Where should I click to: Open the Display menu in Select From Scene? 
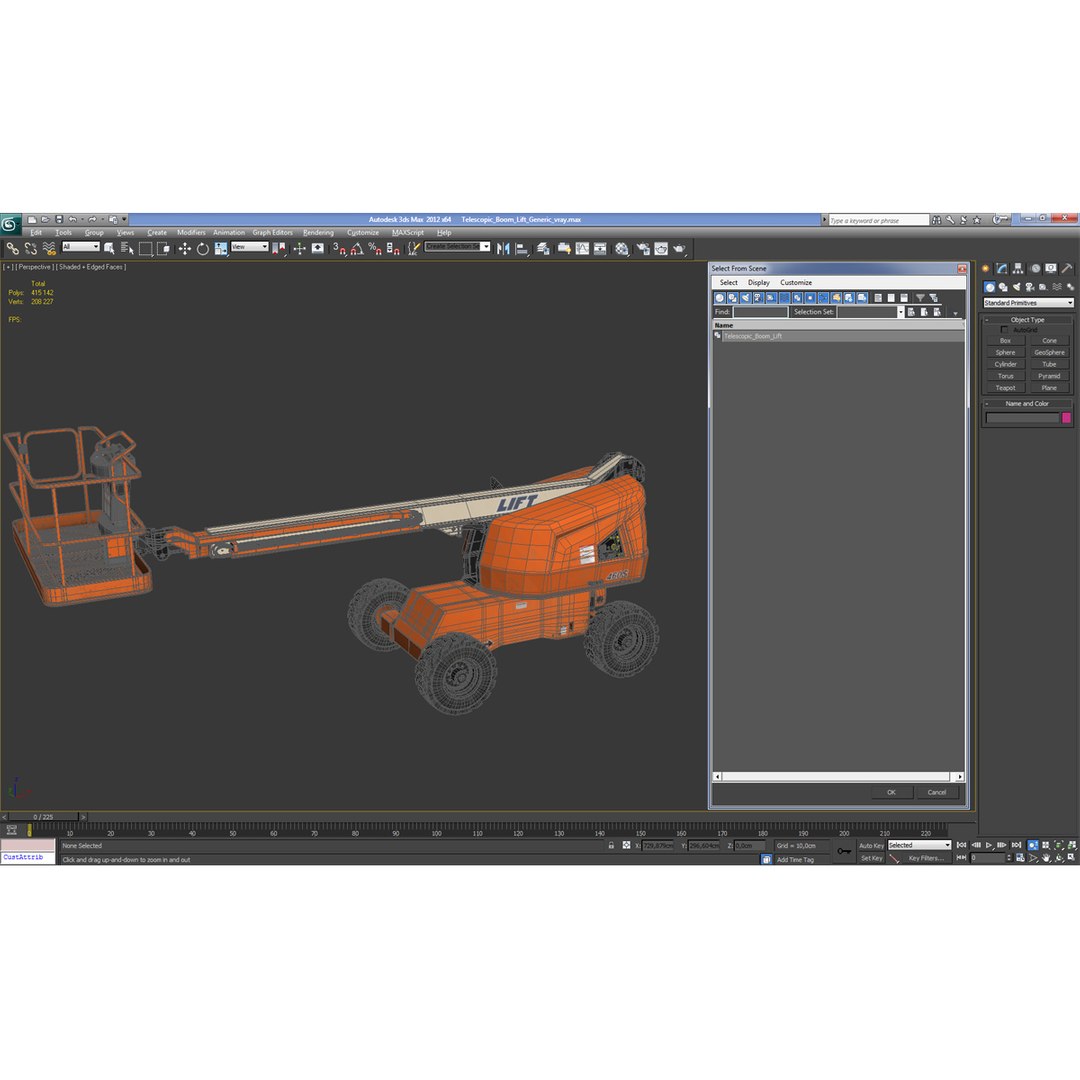[758, 282]
